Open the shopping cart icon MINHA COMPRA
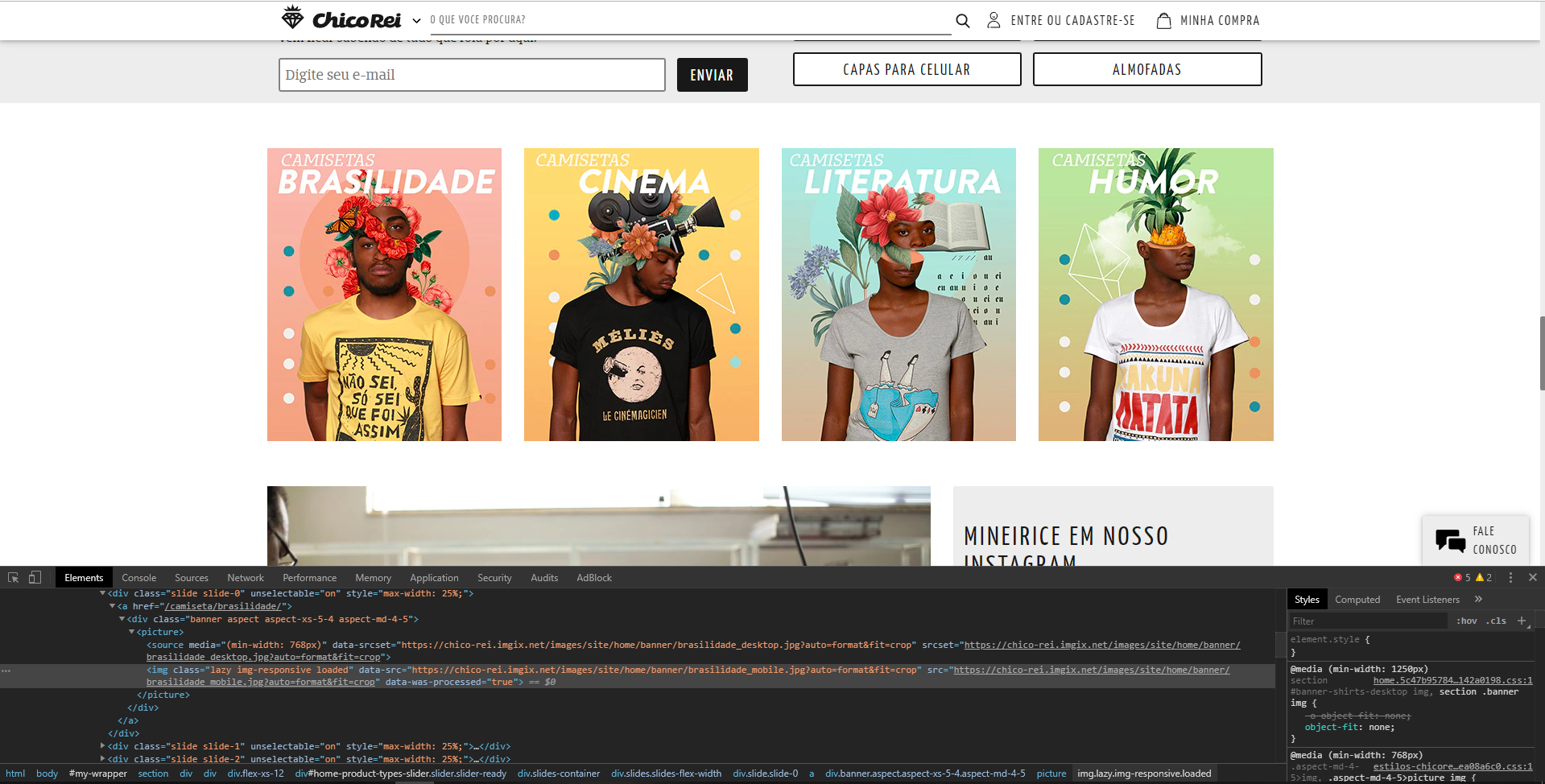The image size is (1545, 784). point(1163,20)
